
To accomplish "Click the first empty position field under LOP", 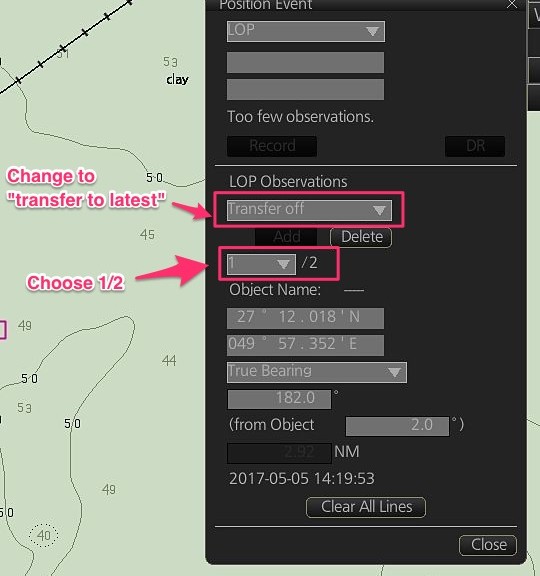I will point(305,62).
